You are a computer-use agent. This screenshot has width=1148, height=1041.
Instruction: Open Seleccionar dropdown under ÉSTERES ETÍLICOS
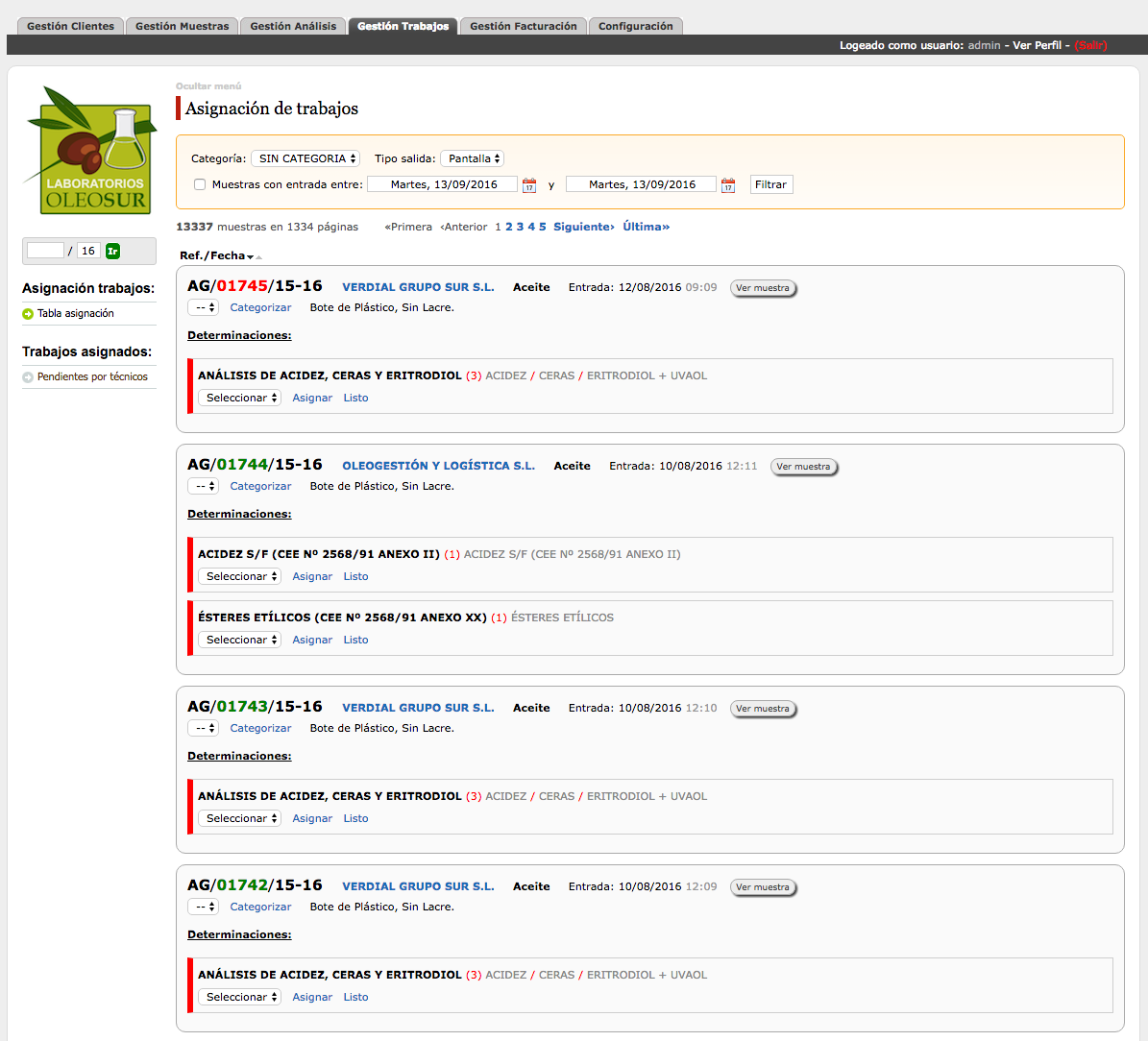click(240, 640)
